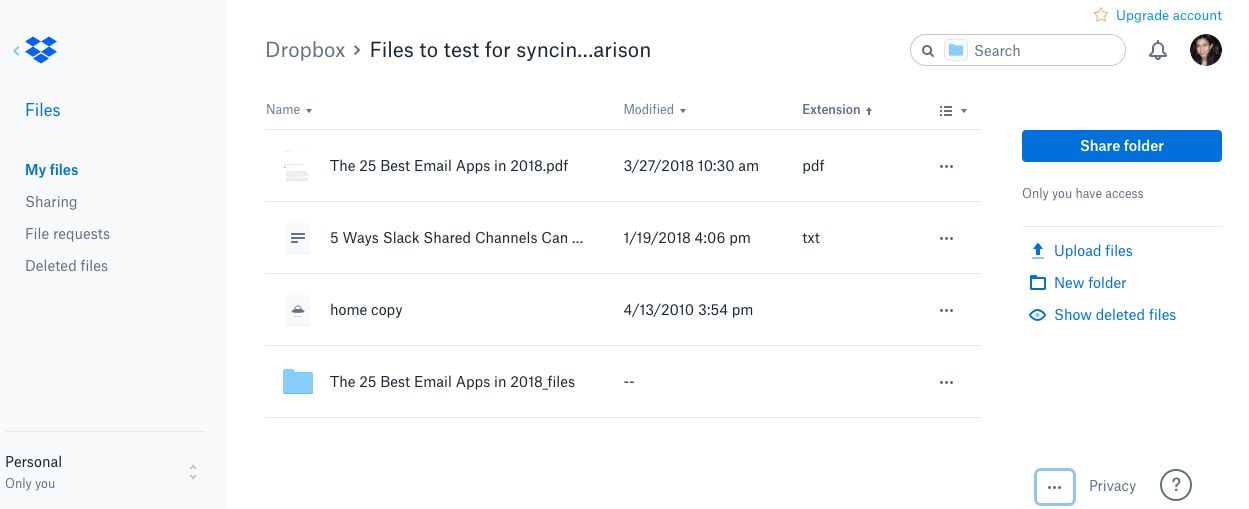Open the user profile avatar
1249x509 pixels.
(1205, 51)
